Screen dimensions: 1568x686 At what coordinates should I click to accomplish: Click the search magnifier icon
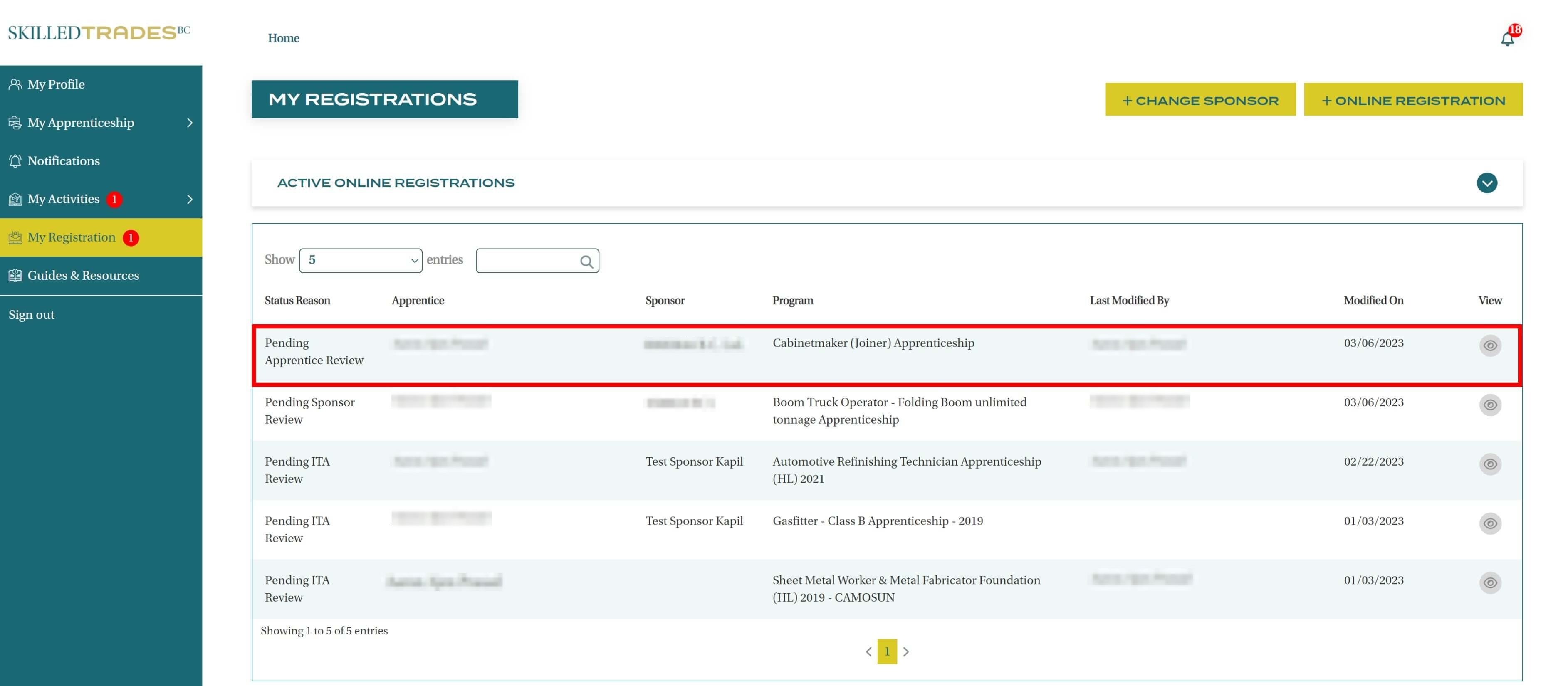[x=586, y=261]
